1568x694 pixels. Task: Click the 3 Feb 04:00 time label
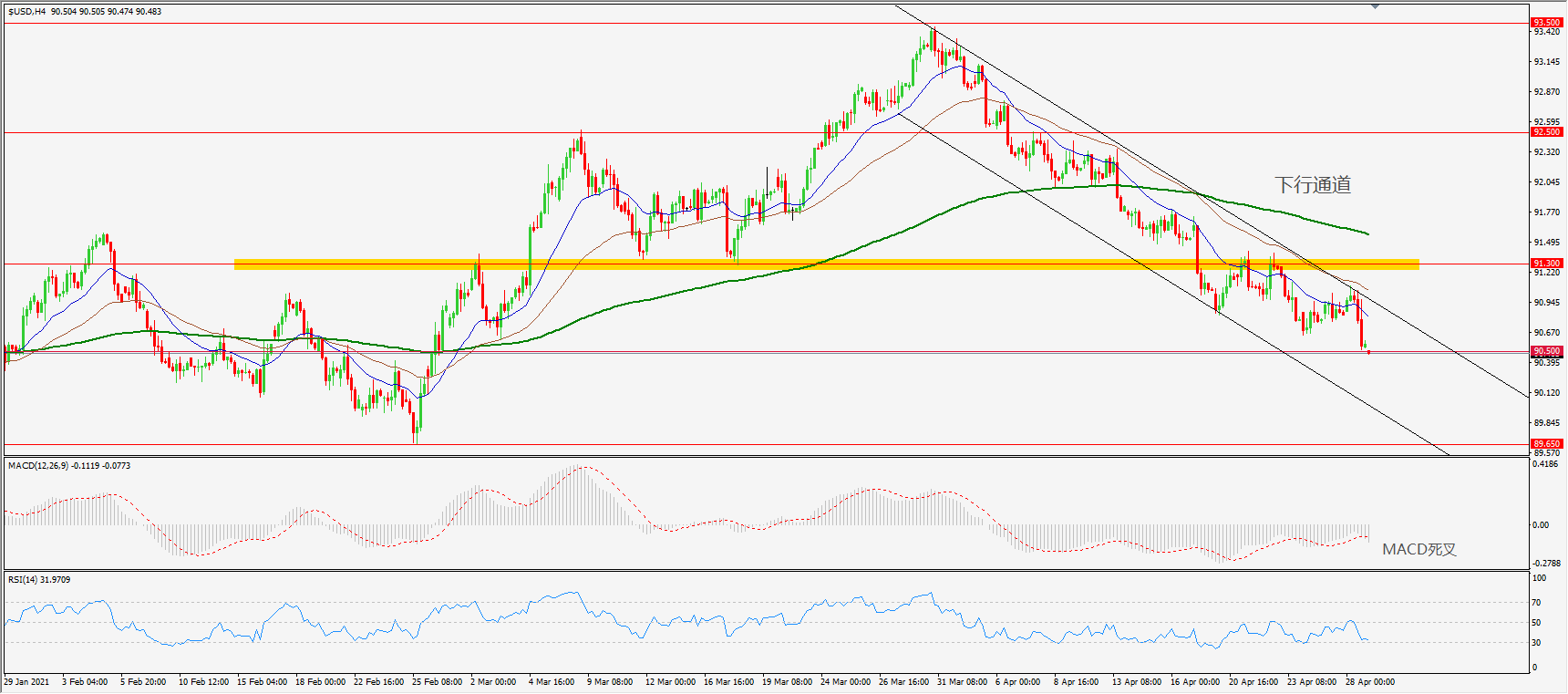pos(85,682)
